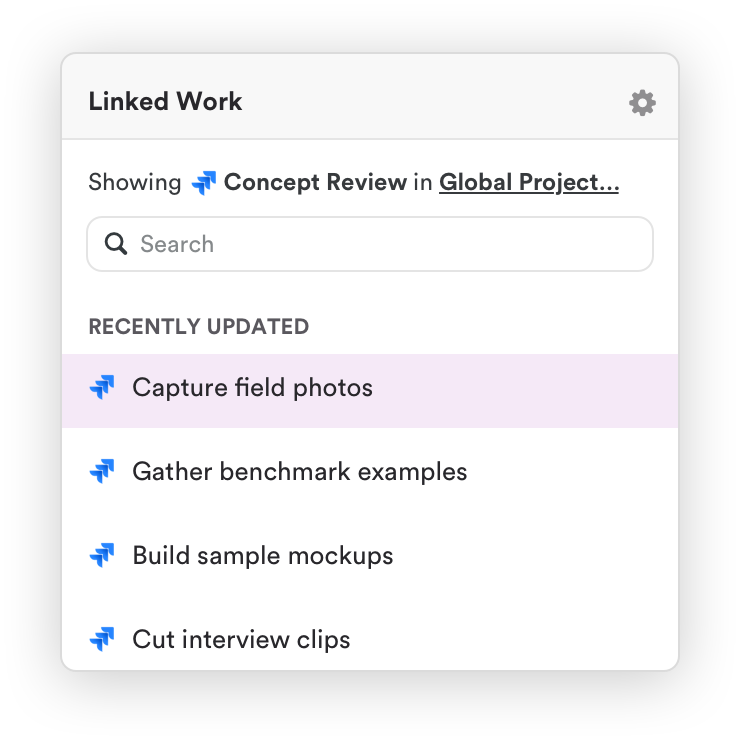Click the search magnifying glass icon

116,244
